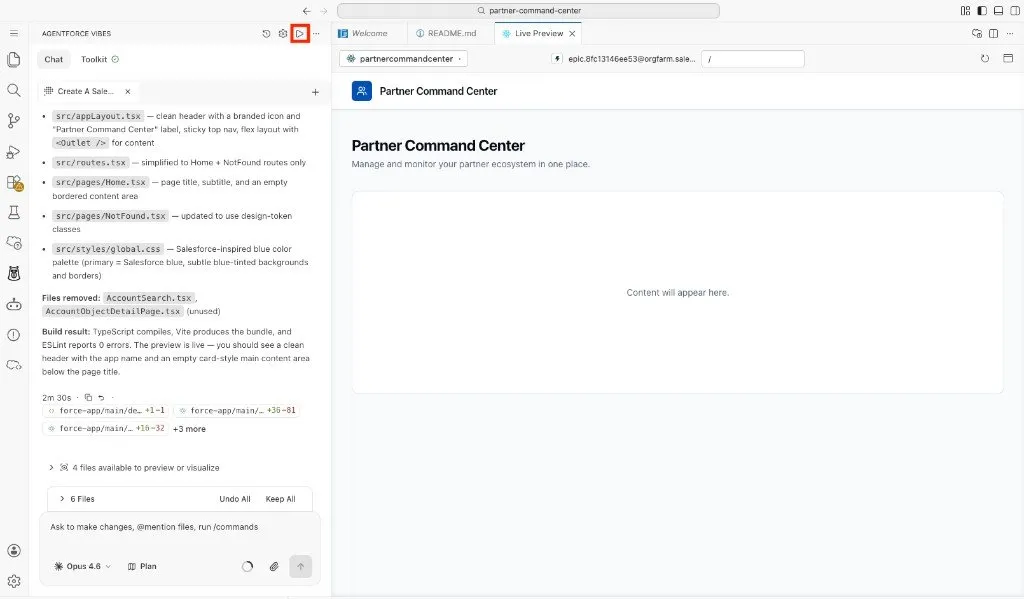The width and height of the screenshot is (1024, 599).
Task: Switch to the Toolkit tab
Action: pos(99,59)
